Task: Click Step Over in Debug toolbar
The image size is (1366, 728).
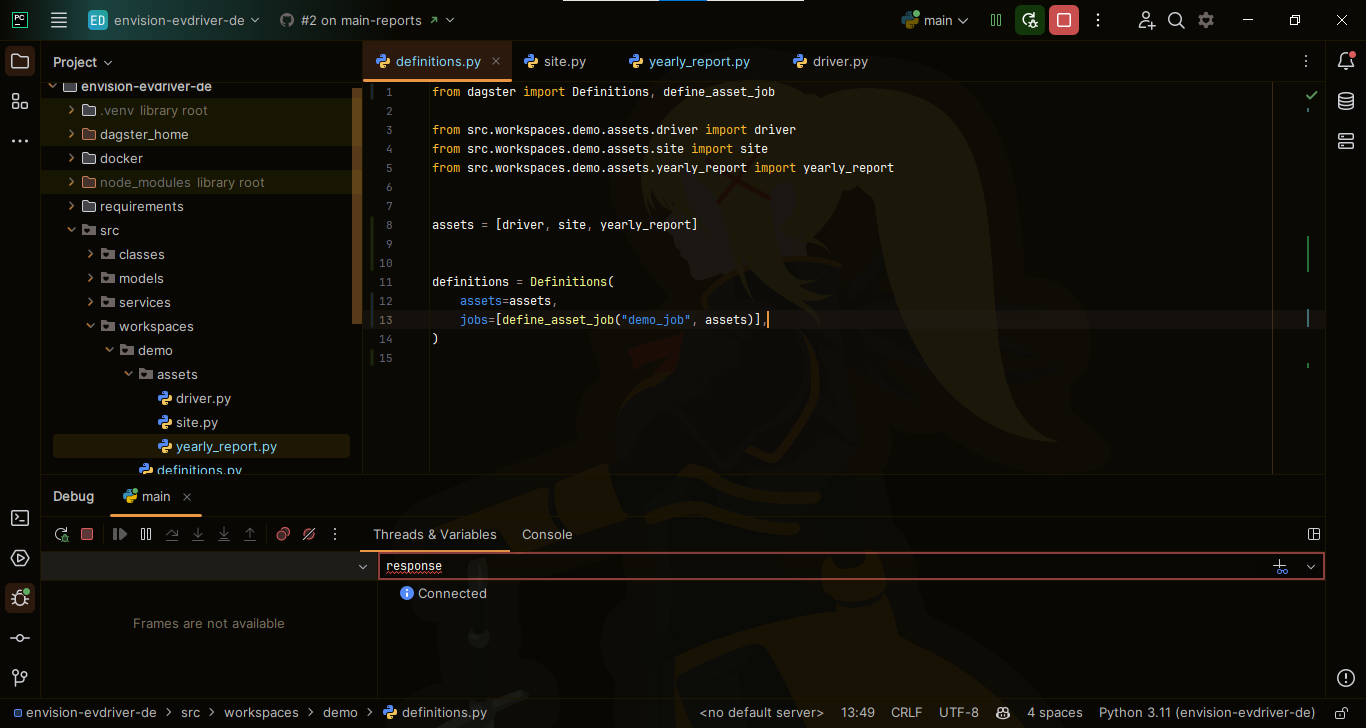Action: tap(172, 535)
